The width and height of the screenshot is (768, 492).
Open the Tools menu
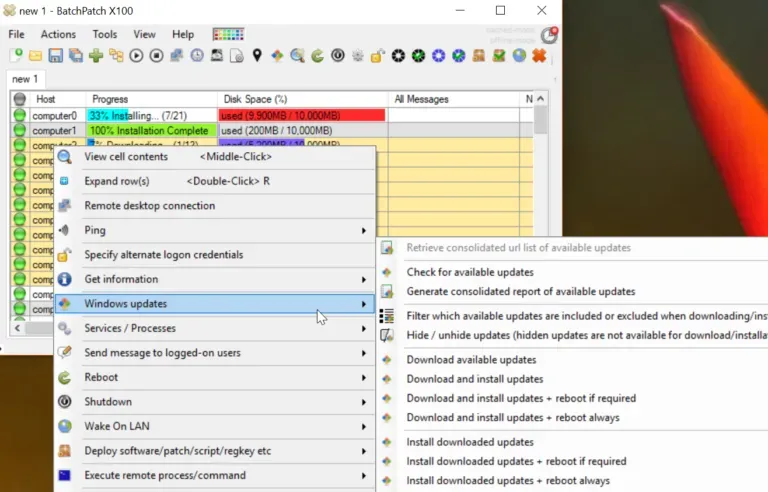pyautogui.click(x=105, y=34)
